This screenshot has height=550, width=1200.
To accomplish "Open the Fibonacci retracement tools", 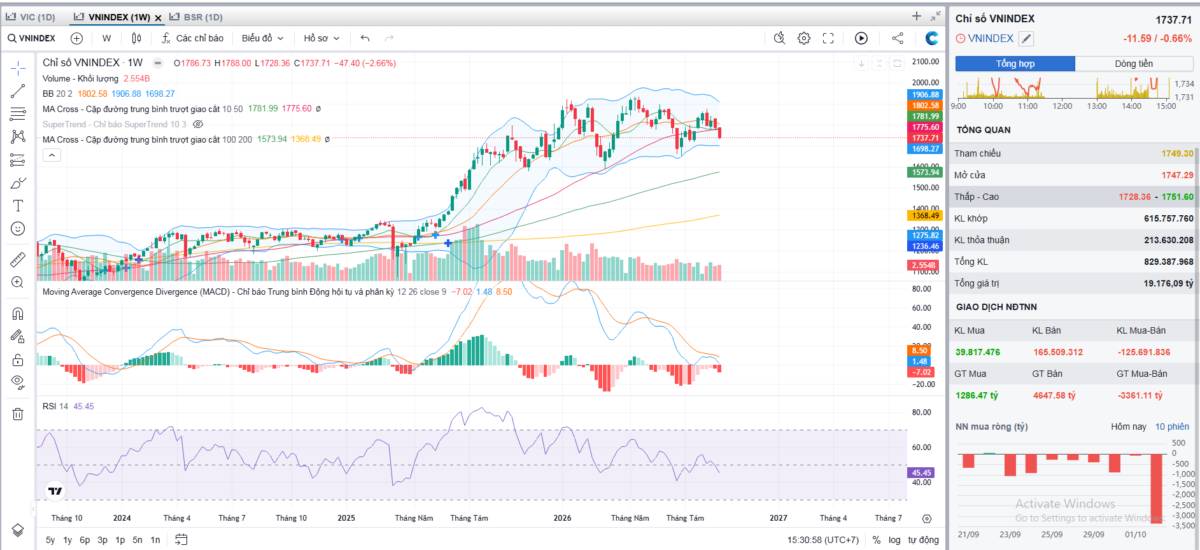I will pos(18,113).
